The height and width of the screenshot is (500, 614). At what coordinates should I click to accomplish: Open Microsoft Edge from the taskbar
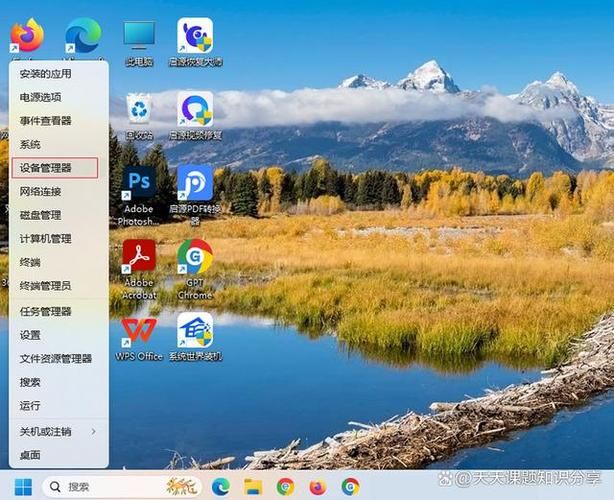[x=221, y=487]
